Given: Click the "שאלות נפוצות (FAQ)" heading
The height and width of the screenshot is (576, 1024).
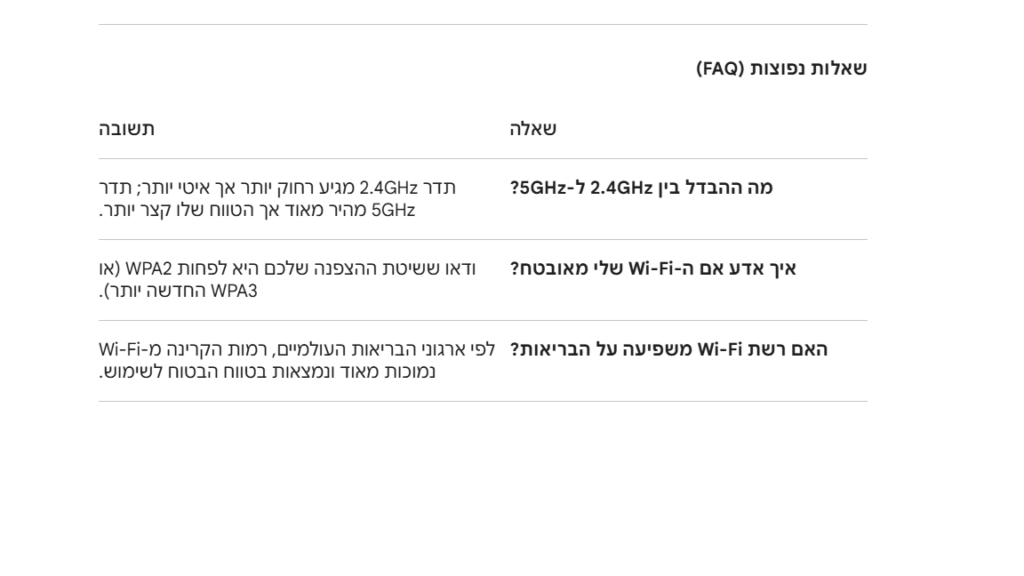Looking at the screenshot, I should point(781,68).
